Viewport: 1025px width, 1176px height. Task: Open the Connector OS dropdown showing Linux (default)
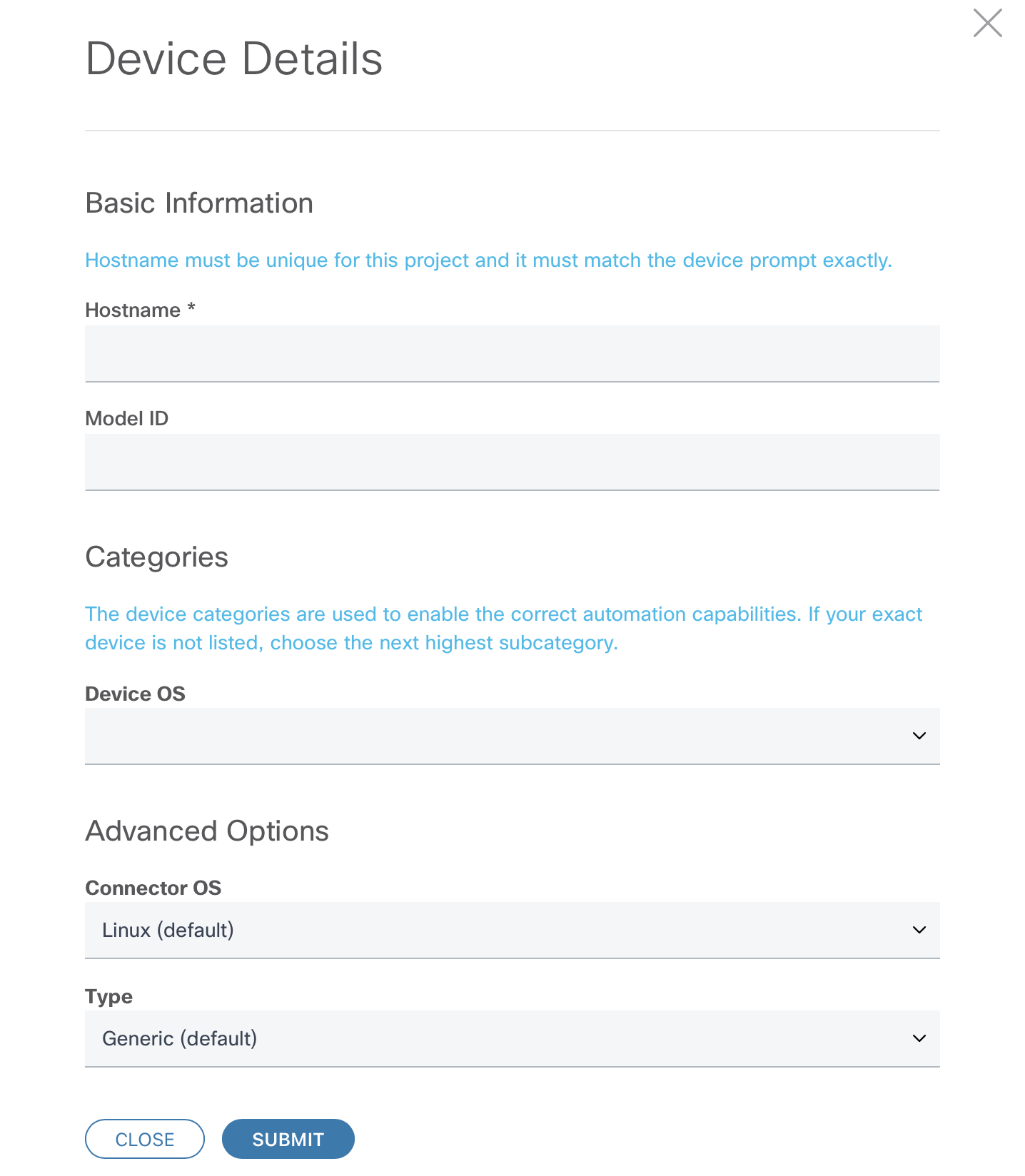click(x=500, y=930)
